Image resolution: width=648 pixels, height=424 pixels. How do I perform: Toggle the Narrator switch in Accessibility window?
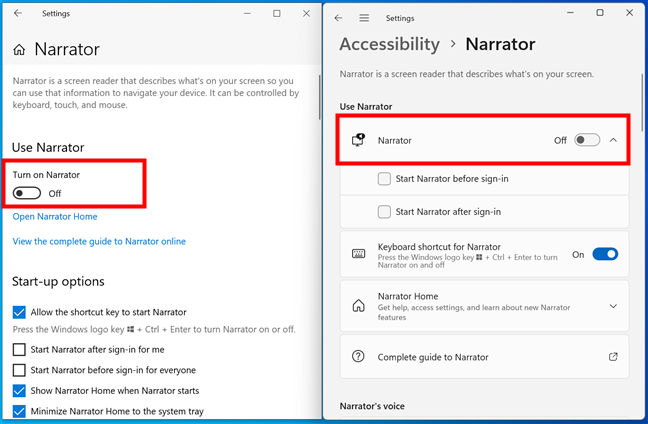587,140
